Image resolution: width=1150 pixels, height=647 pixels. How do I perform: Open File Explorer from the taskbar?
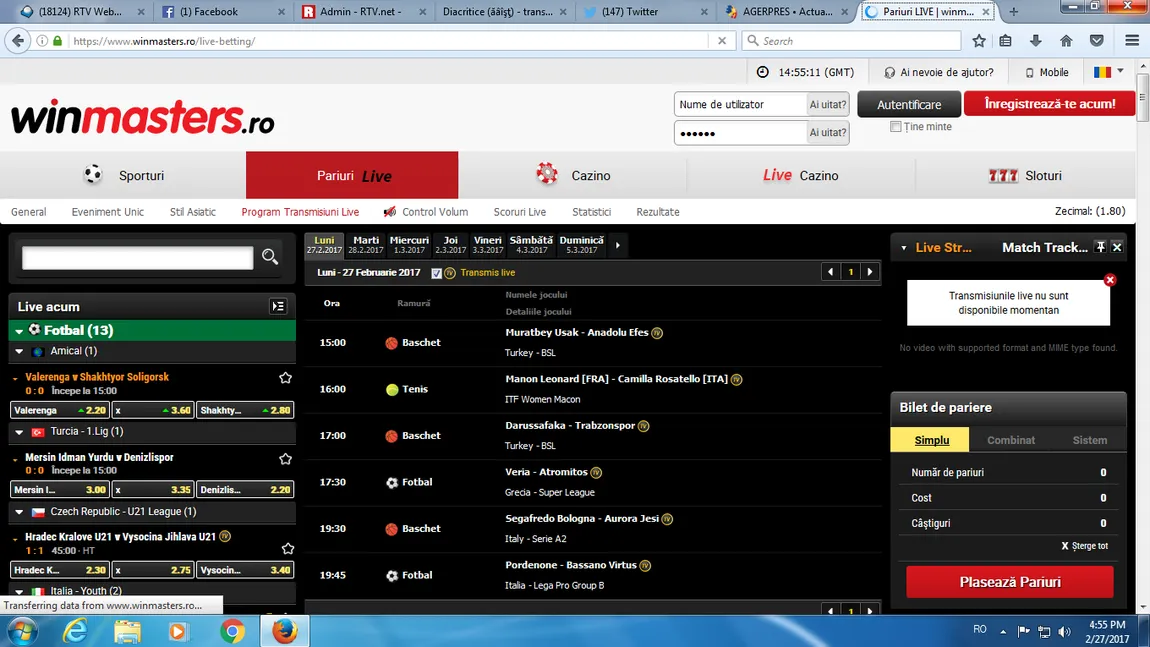tap(127, 631)
